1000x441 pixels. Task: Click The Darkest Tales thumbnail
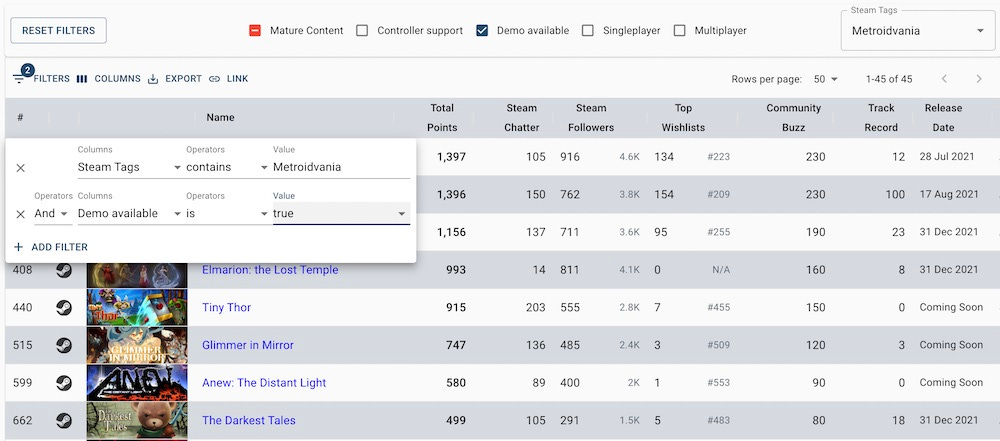137,420
